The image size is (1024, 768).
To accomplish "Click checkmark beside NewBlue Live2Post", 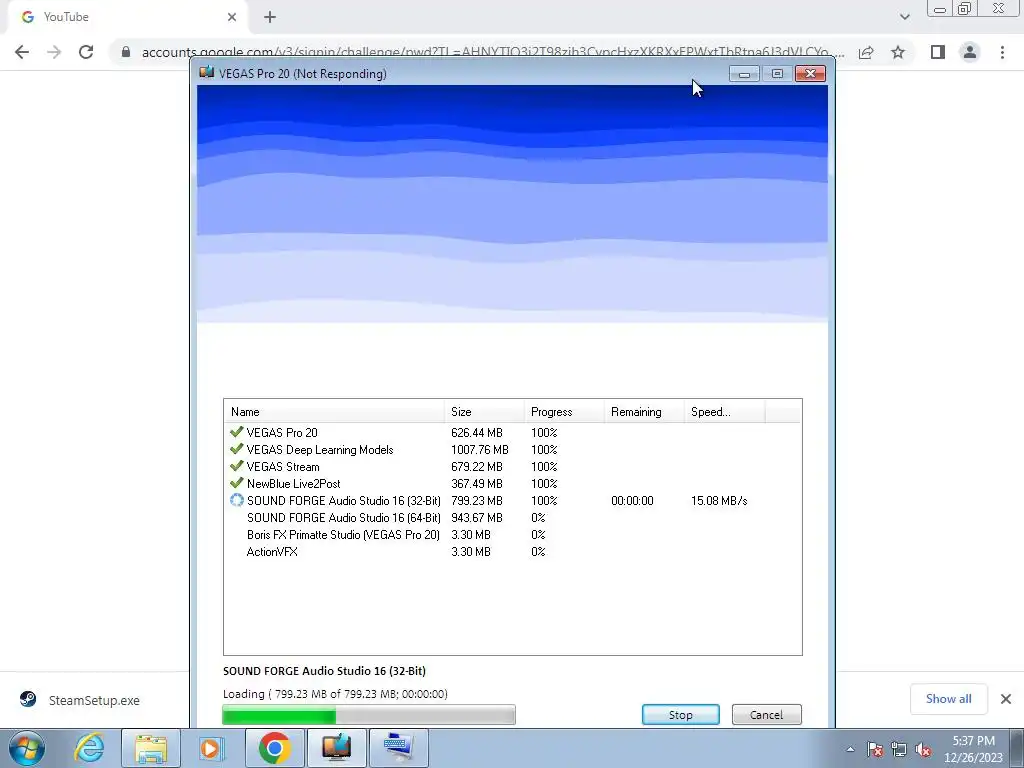I will (236, 483).
